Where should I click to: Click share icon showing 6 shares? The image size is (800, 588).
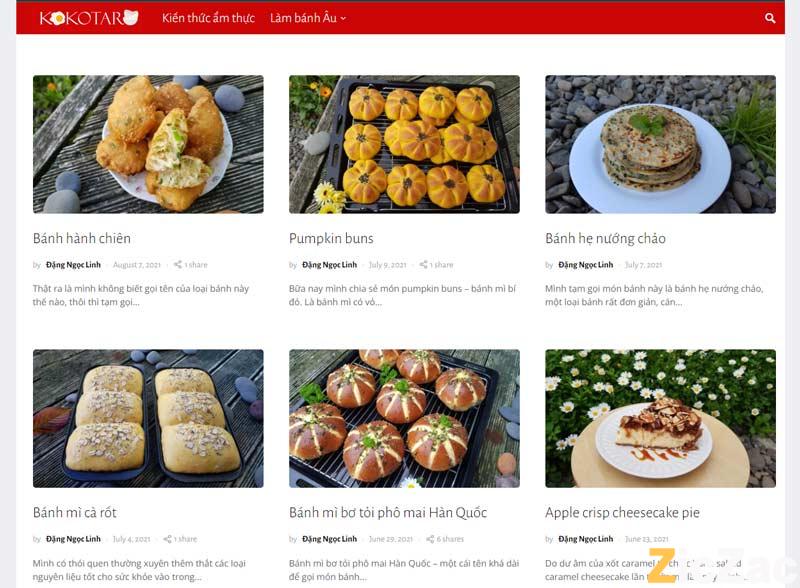pos(430,538)
